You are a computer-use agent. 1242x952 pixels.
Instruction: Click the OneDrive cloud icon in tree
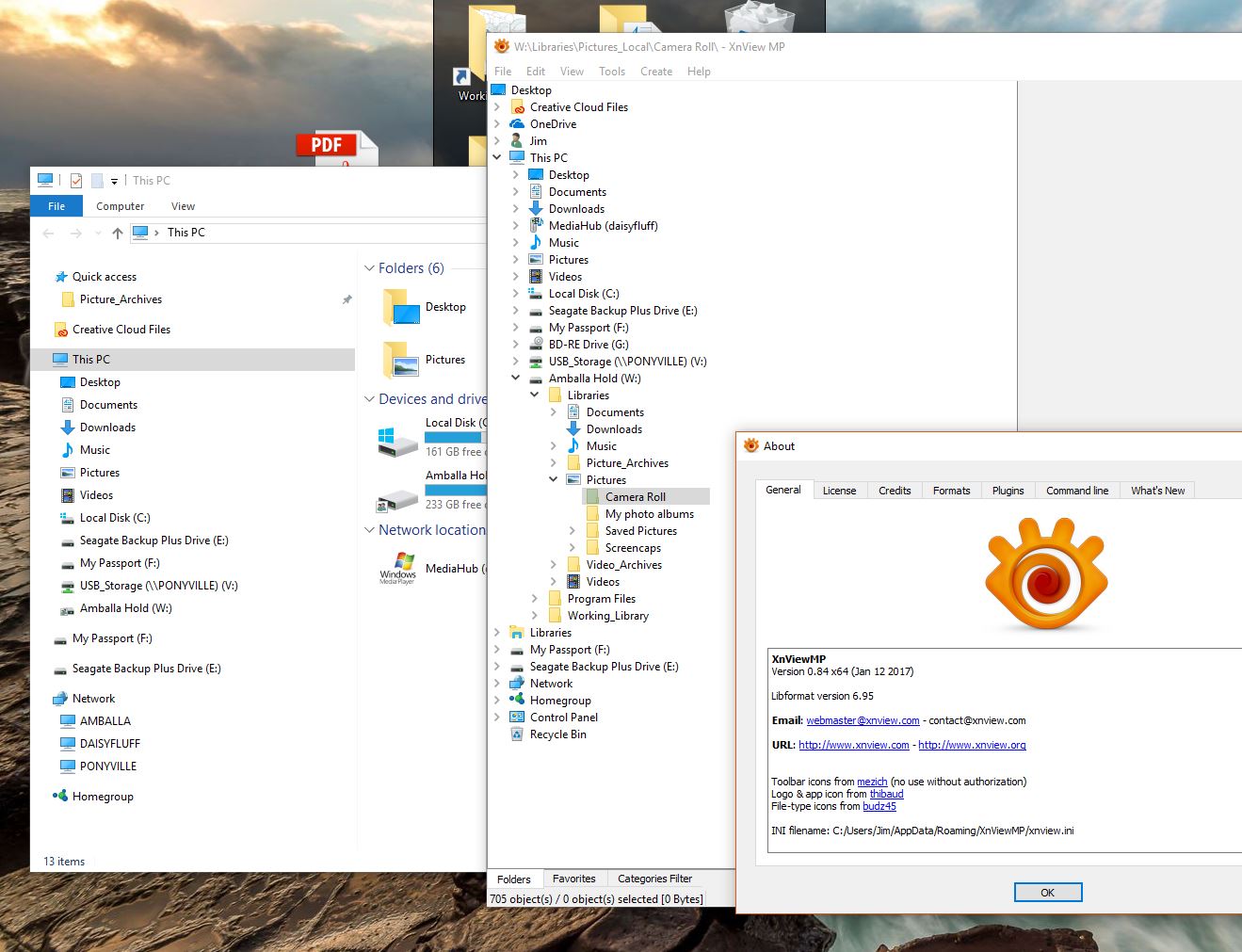tap(517, 124)
